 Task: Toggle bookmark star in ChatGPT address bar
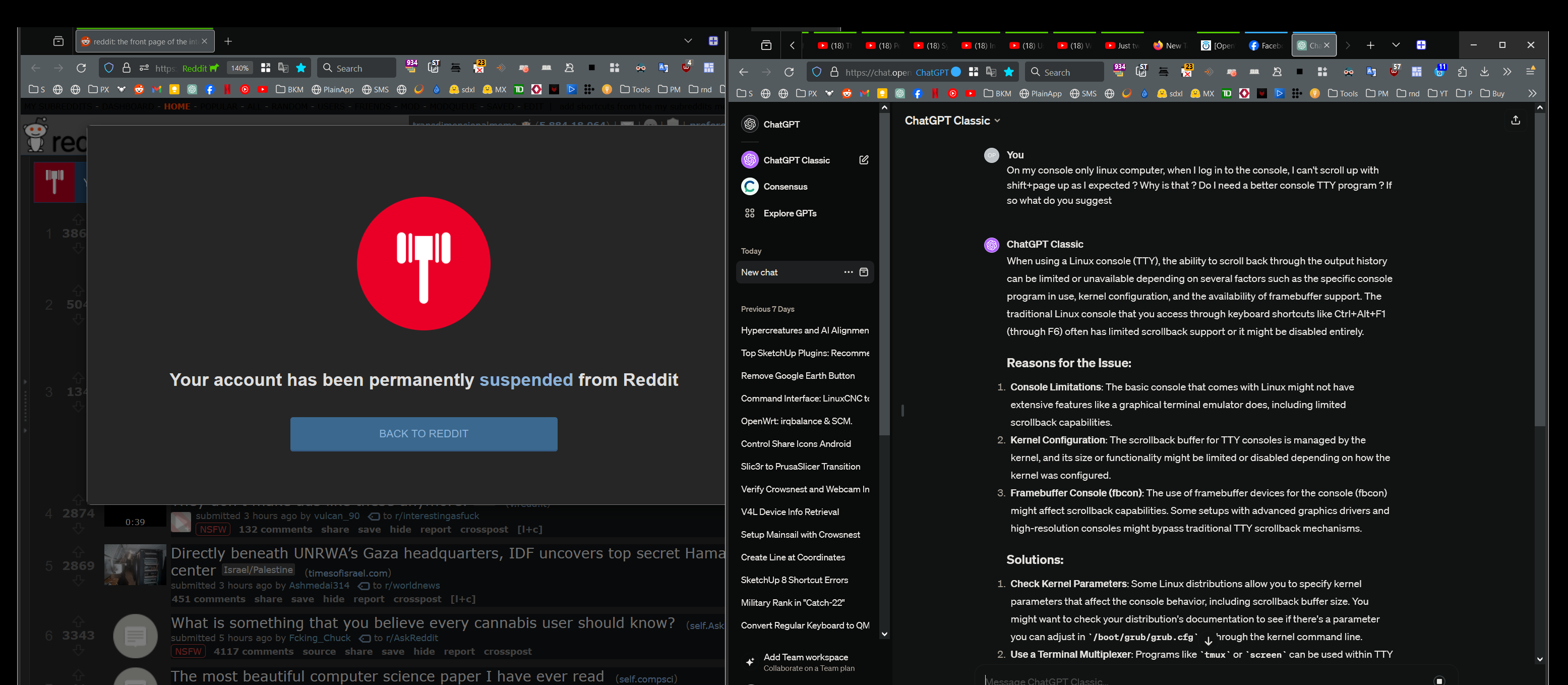pyautogui.click(x=1008, y=72)
